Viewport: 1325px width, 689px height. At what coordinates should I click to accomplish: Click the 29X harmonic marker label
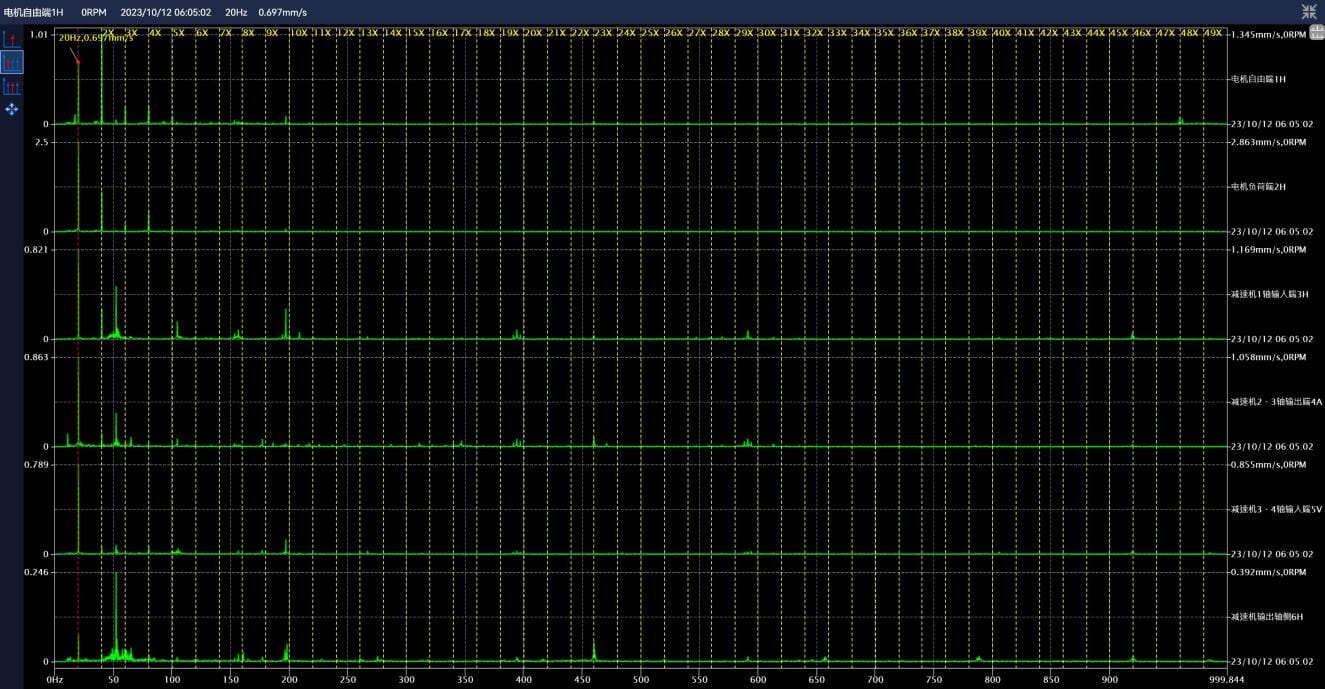tap(744, 33)
